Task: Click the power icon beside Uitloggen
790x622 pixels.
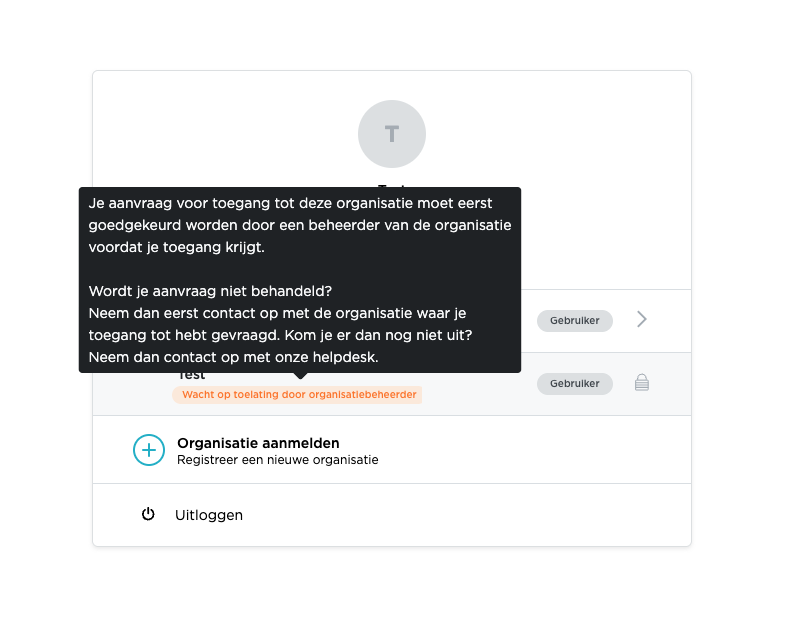Action: coord(148,514)
